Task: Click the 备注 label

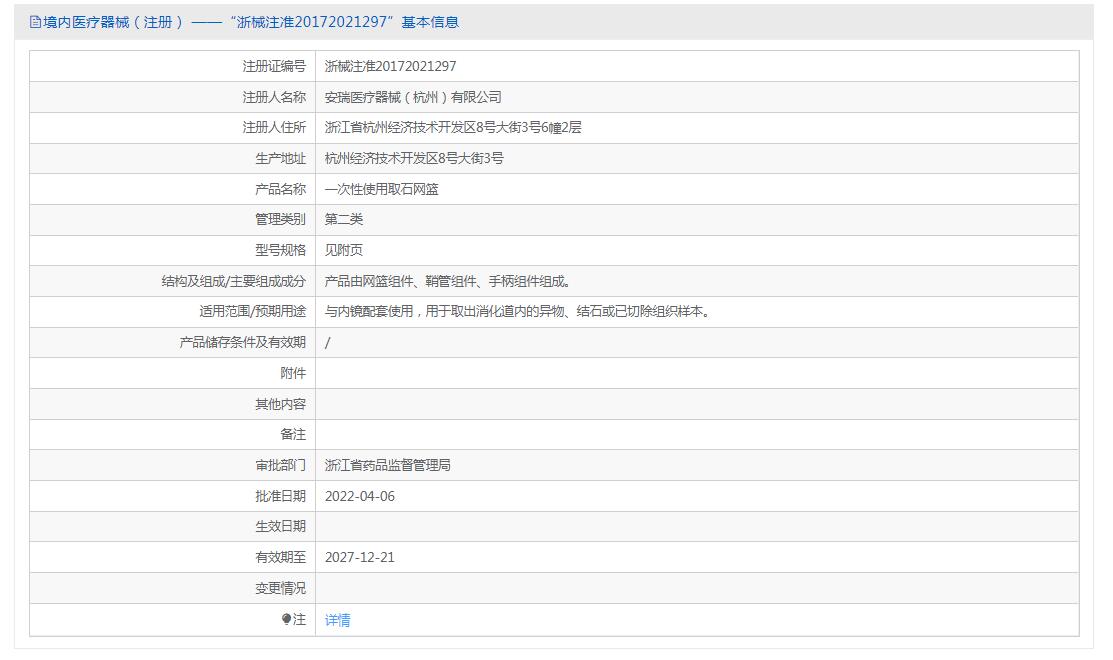Action: [x=293, y=434]
